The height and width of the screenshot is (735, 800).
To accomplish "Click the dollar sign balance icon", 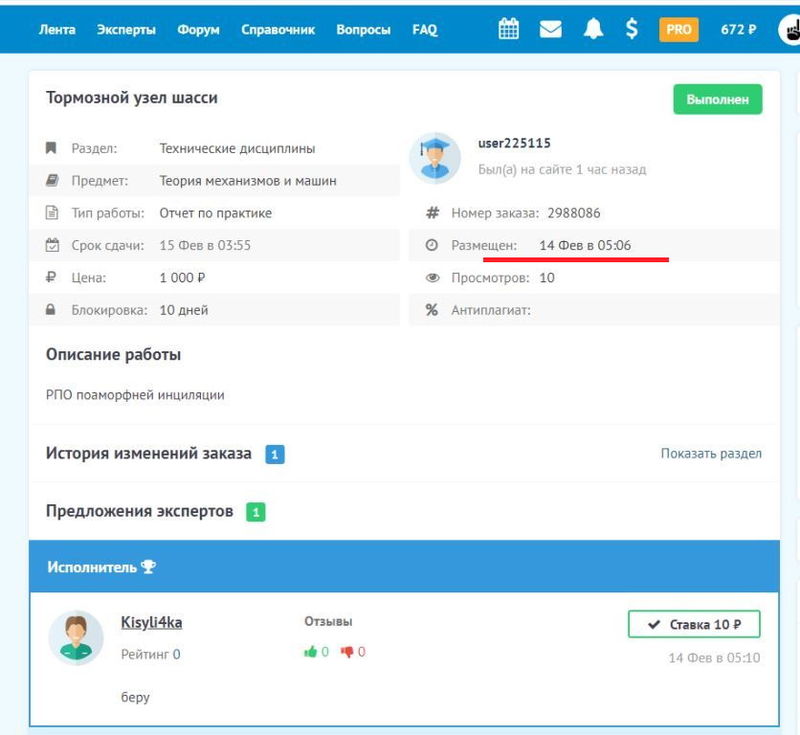I will click(x=631, y=29).
